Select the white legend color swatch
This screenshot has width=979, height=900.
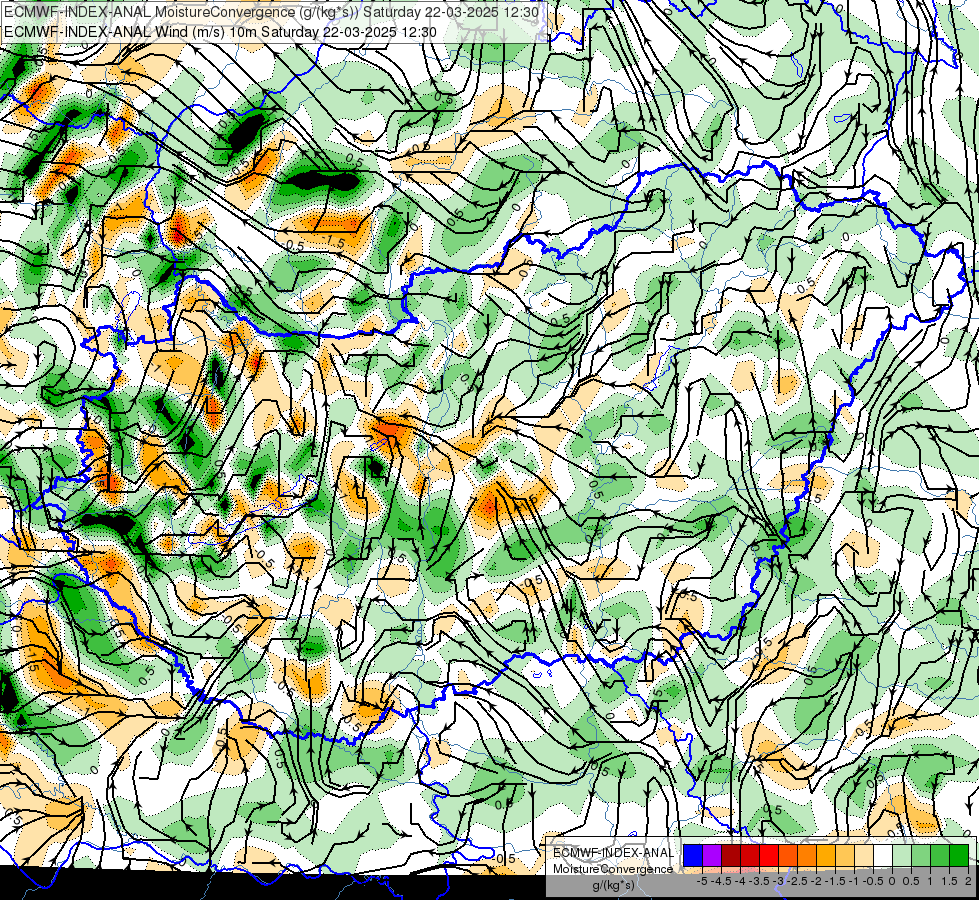(883, 856)
